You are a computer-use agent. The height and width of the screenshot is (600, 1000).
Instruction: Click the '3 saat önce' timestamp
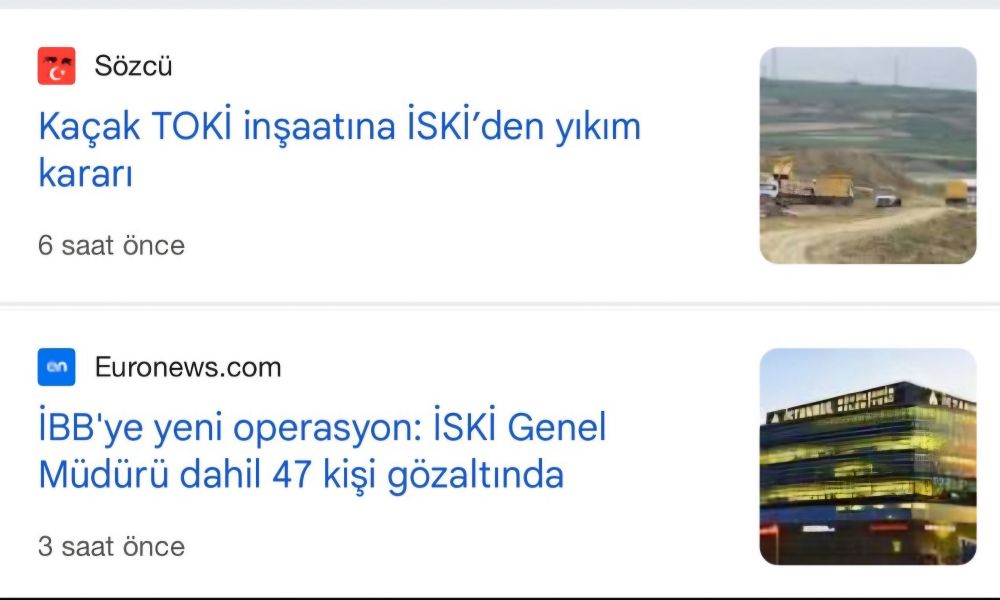pos(112,546)
